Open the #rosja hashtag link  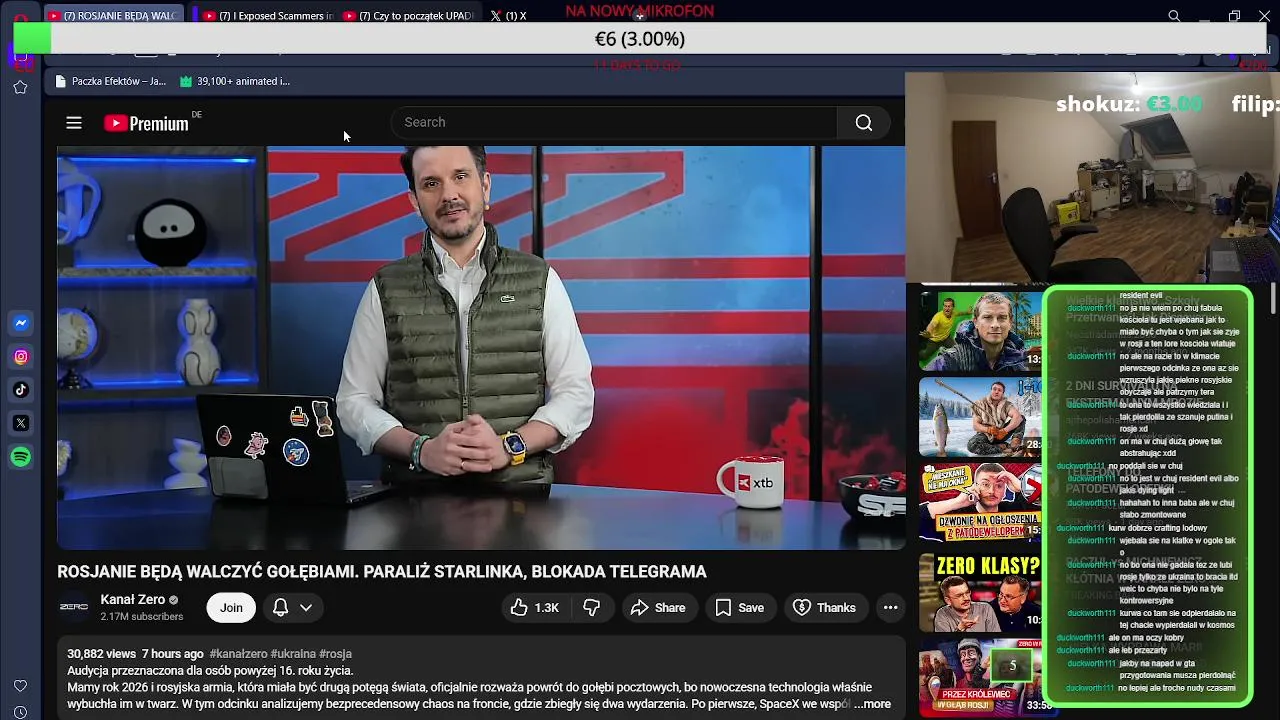335,654
